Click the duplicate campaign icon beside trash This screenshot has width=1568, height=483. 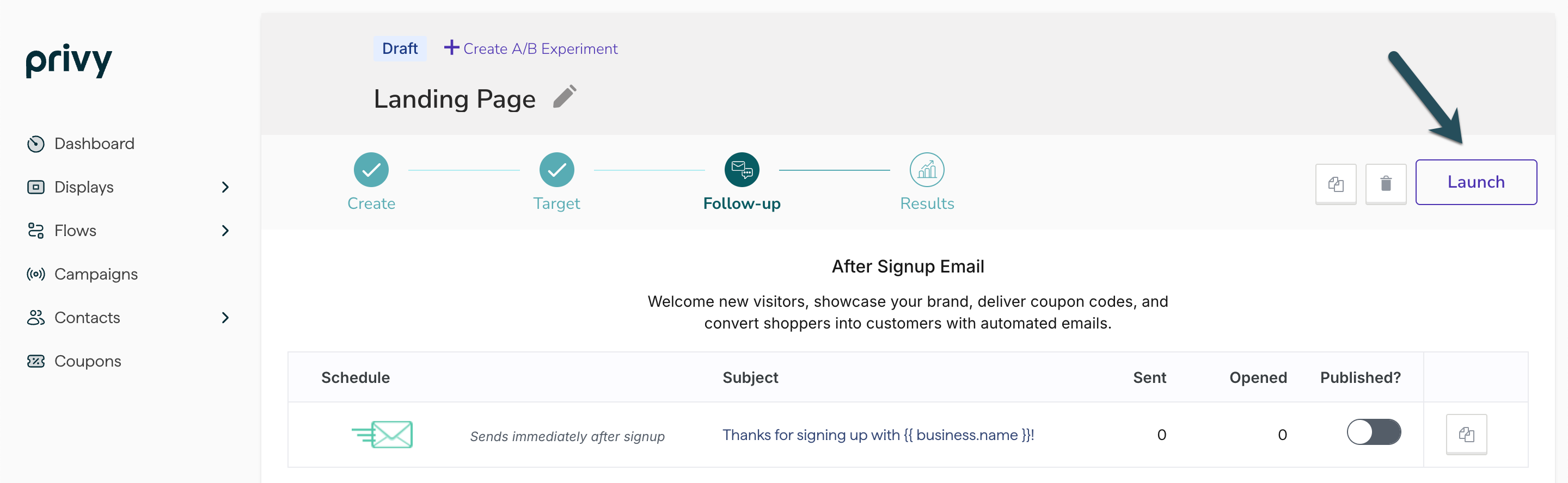(1335, 184)
